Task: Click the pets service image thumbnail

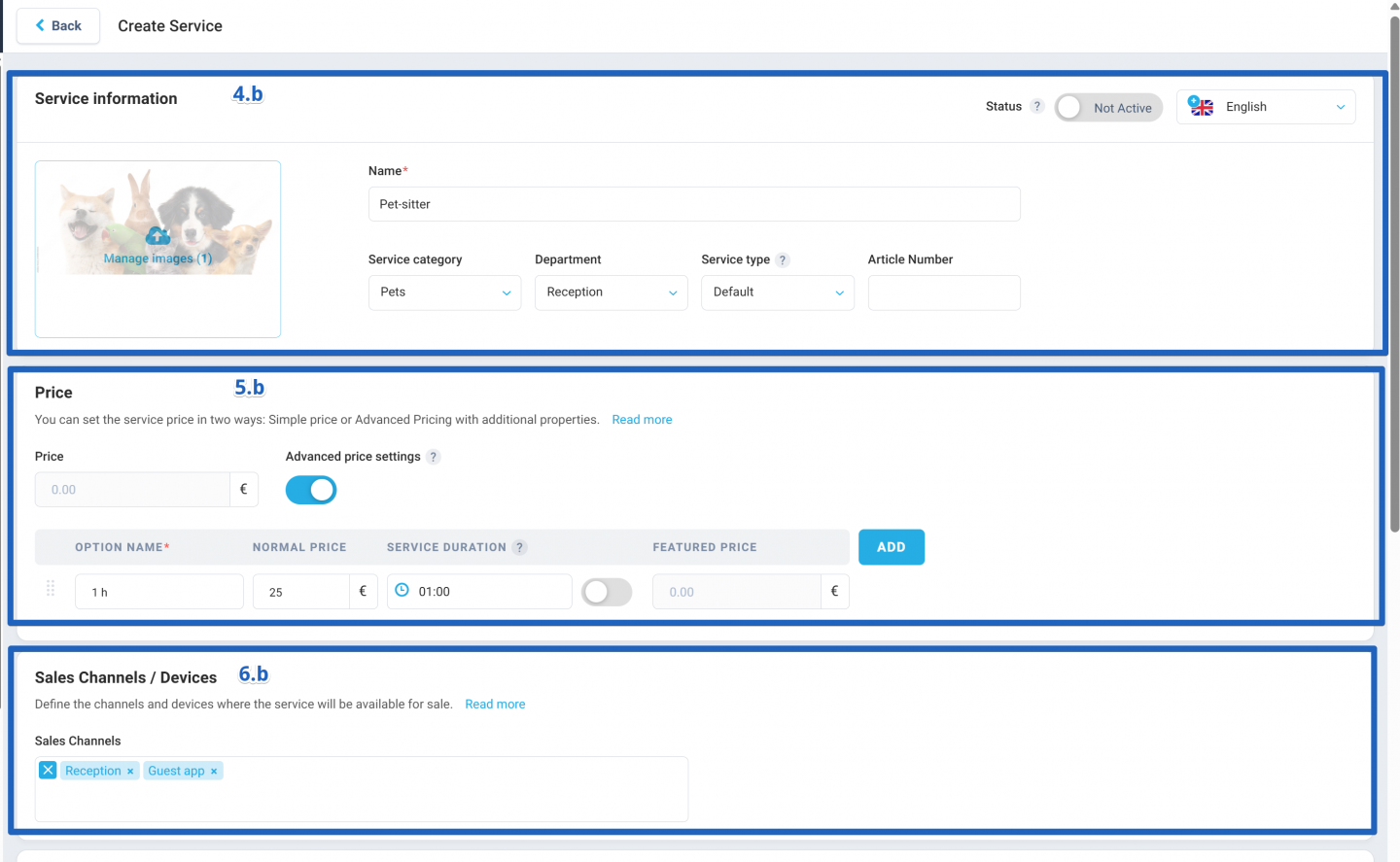Action: tap(157, 249)
